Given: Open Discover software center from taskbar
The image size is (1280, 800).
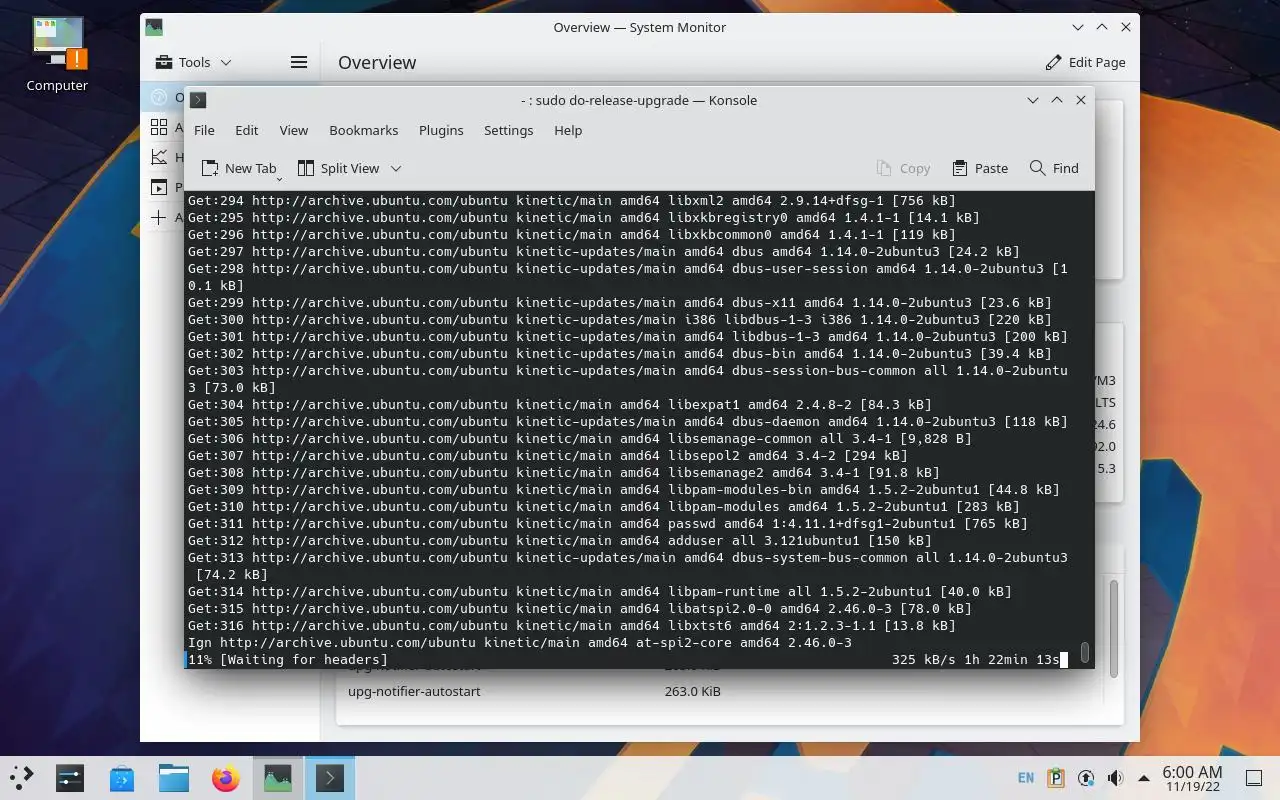Looking at the screenshot, I should click(122, 777).
